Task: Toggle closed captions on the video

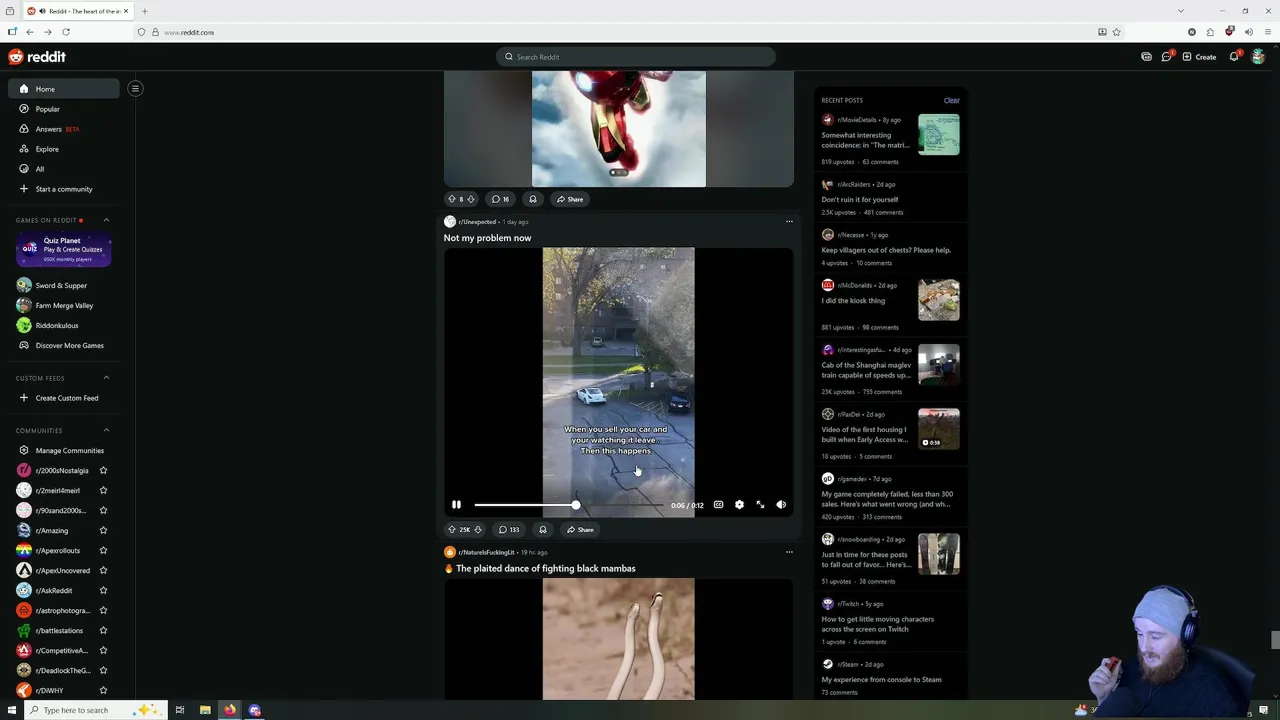Action: [718, 505]
